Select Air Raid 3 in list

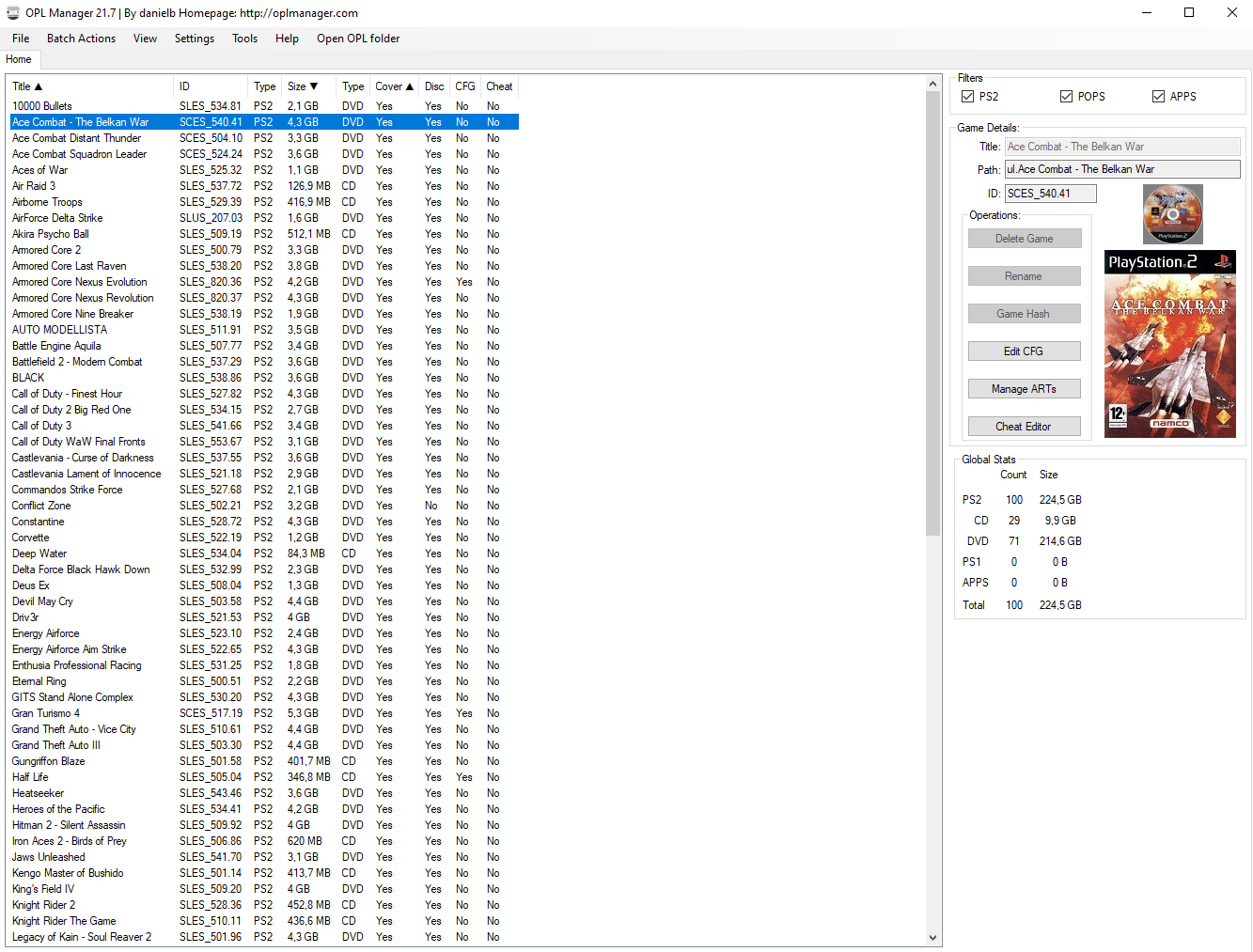tap(264, 186)
